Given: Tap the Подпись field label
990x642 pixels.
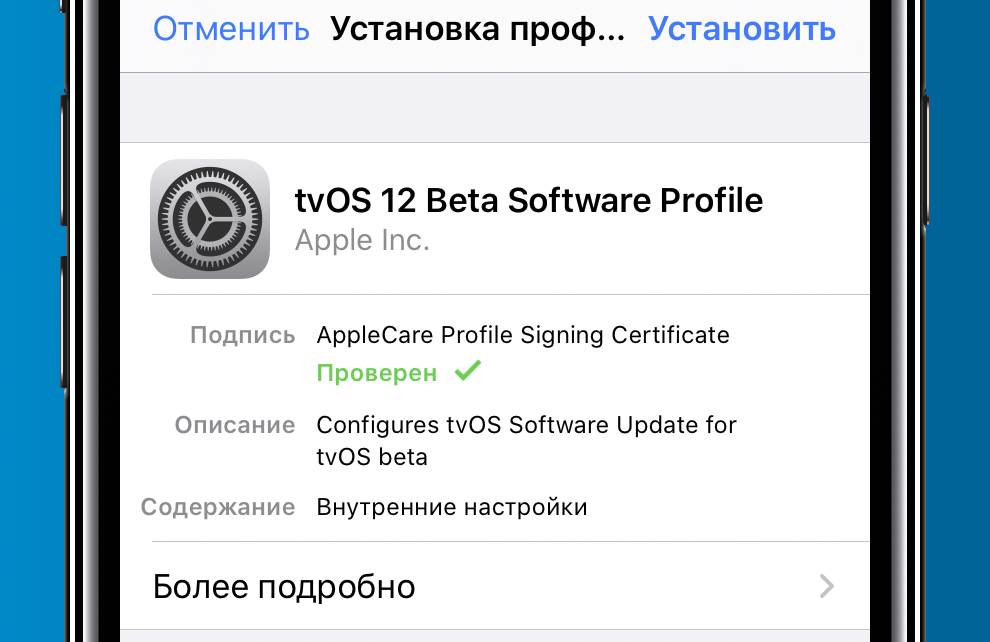Looking at the screenshot, I should tap(243, 335).
